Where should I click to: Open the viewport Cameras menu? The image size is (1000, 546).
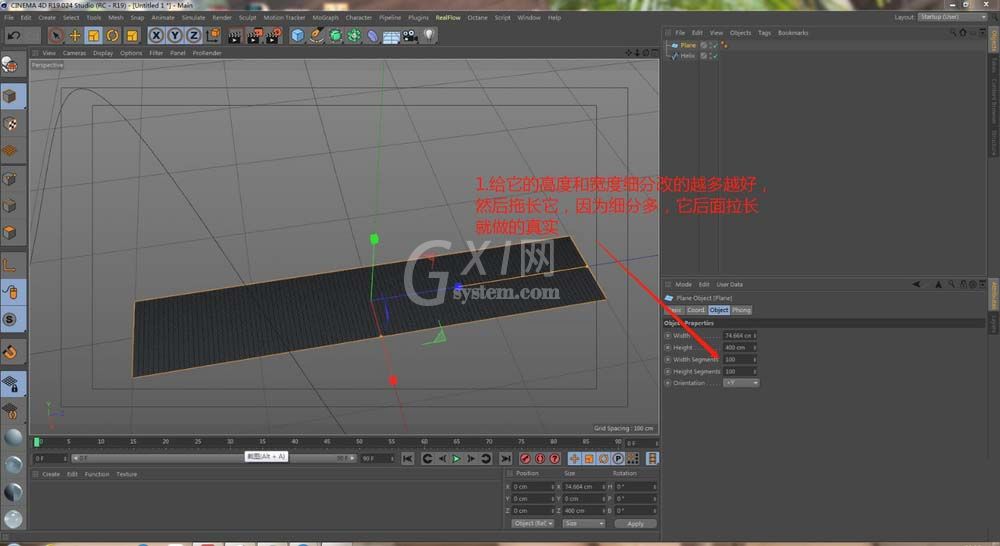[x=74, y=54]
